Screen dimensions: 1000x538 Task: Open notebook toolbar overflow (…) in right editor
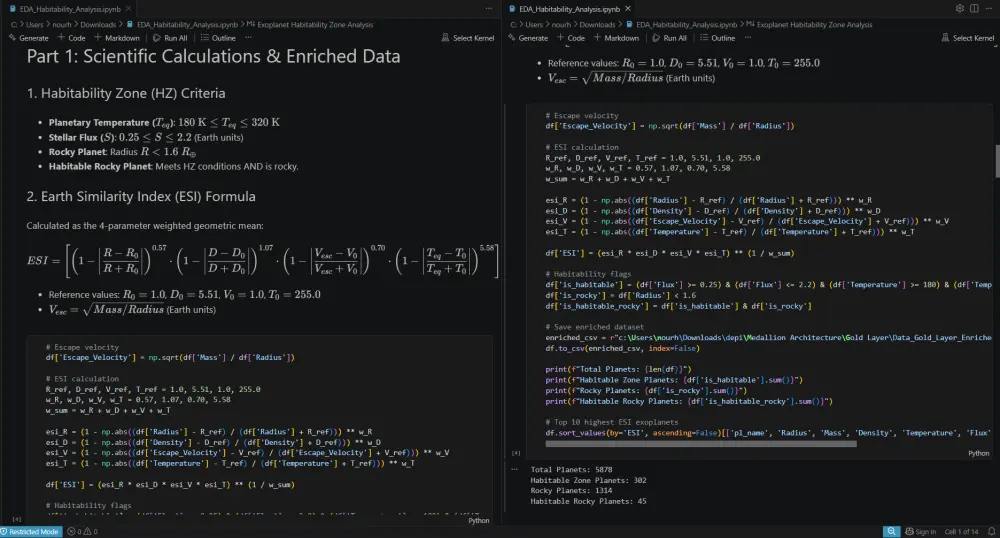[748, 38]
